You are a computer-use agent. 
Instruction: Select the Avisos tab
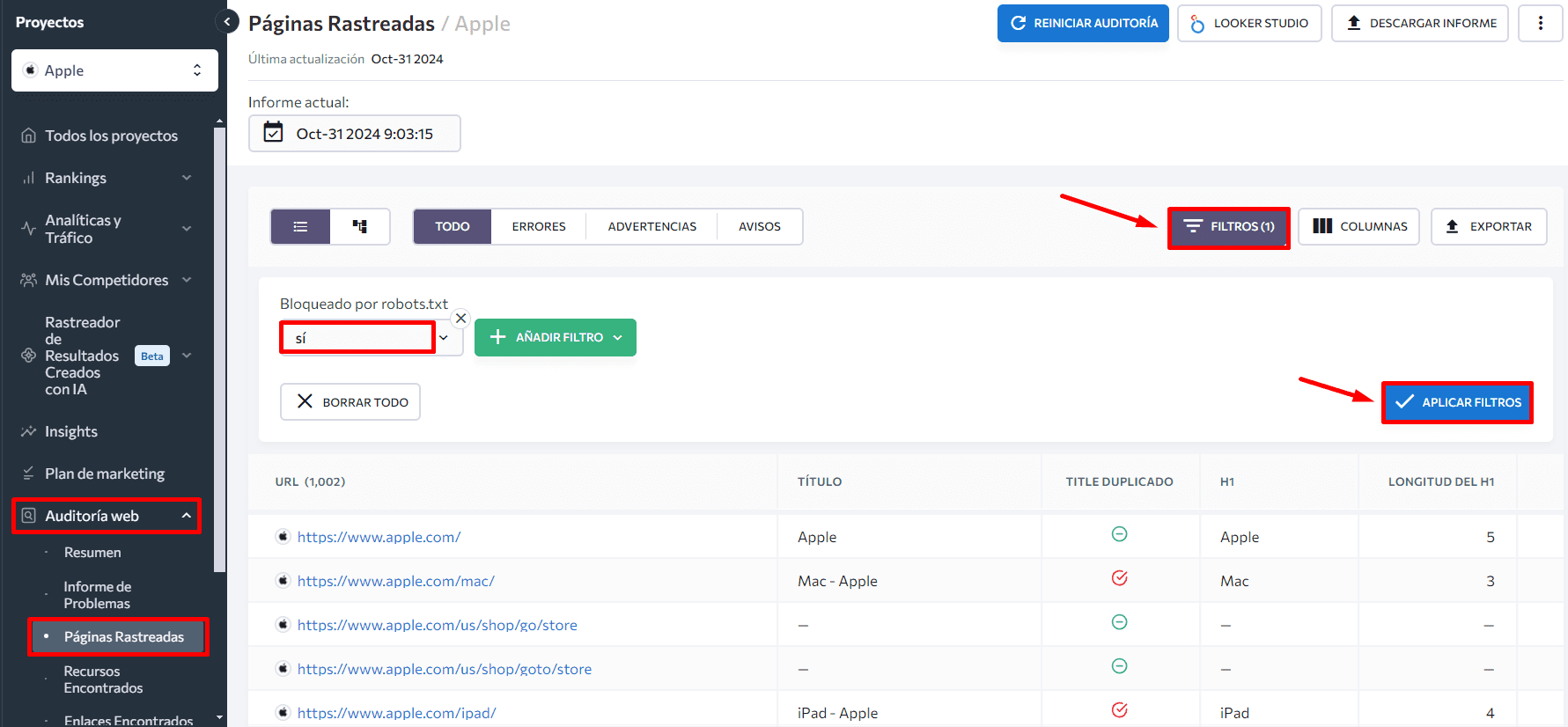[760, 226]
